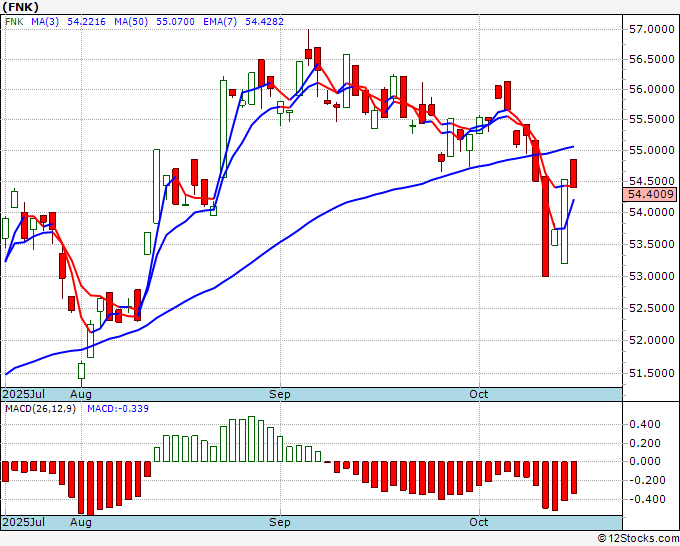This screenshot has height=546, width=680.
Task: Click the 53.5000 price axis label
Action: 651,244
